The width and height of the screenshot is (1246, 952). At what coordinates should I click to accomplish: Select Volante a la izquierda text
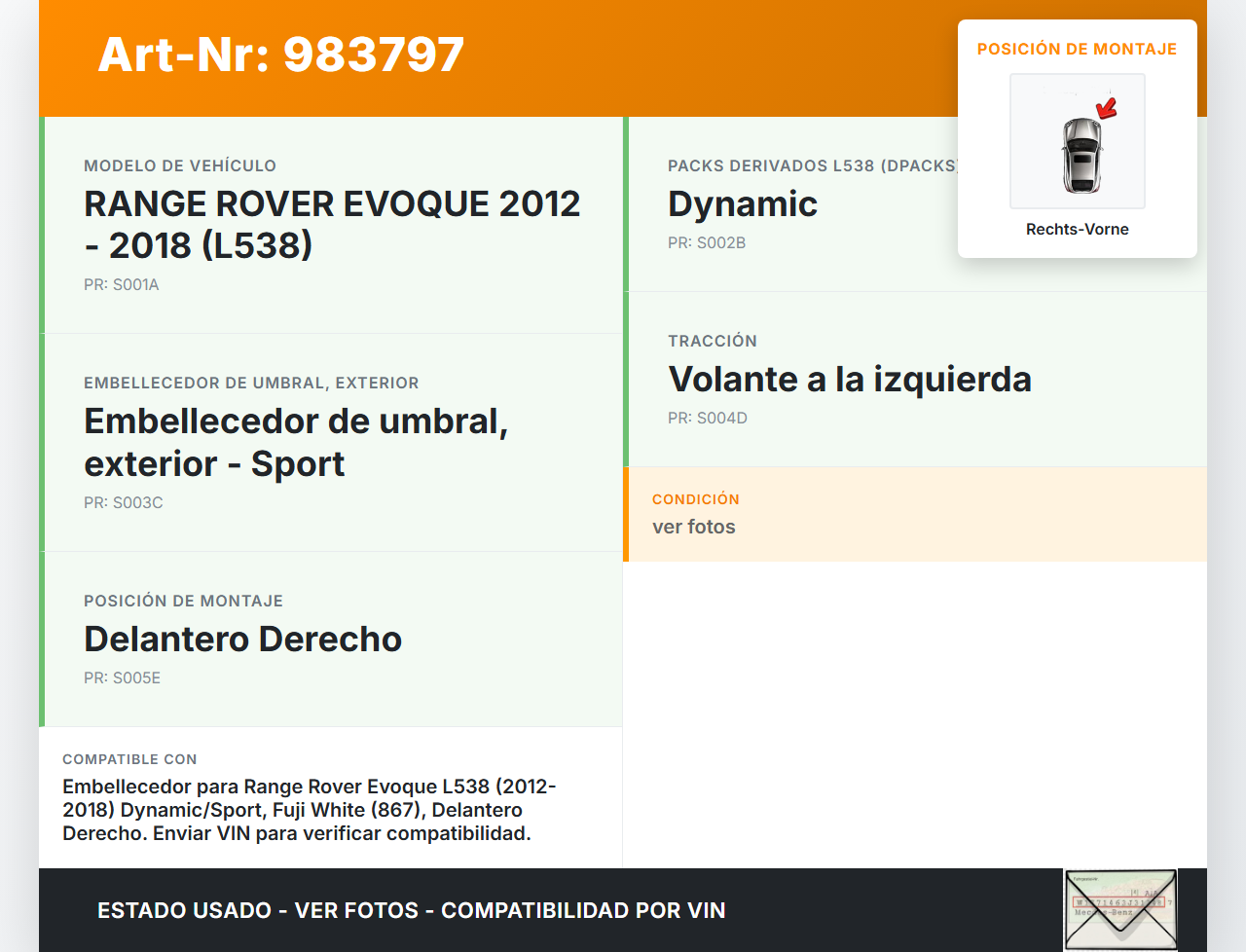pyautogui.click(x=849, y=380)
